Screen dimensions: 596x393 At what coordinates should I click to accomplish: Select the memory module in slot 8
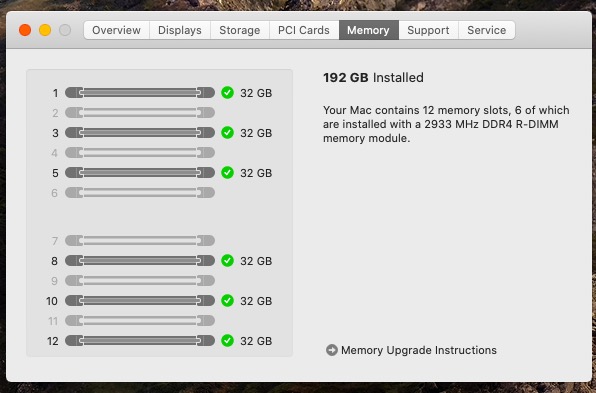point(140,261)
